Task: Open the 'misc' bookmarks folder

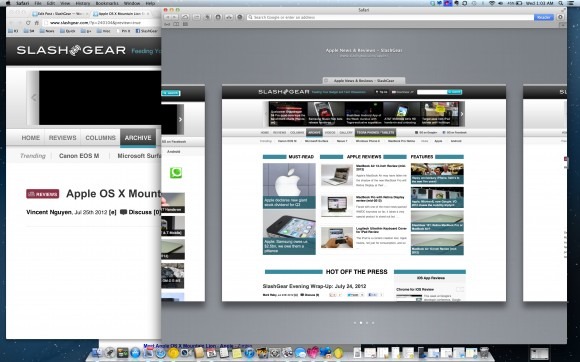Action: (x=104, y=31)
